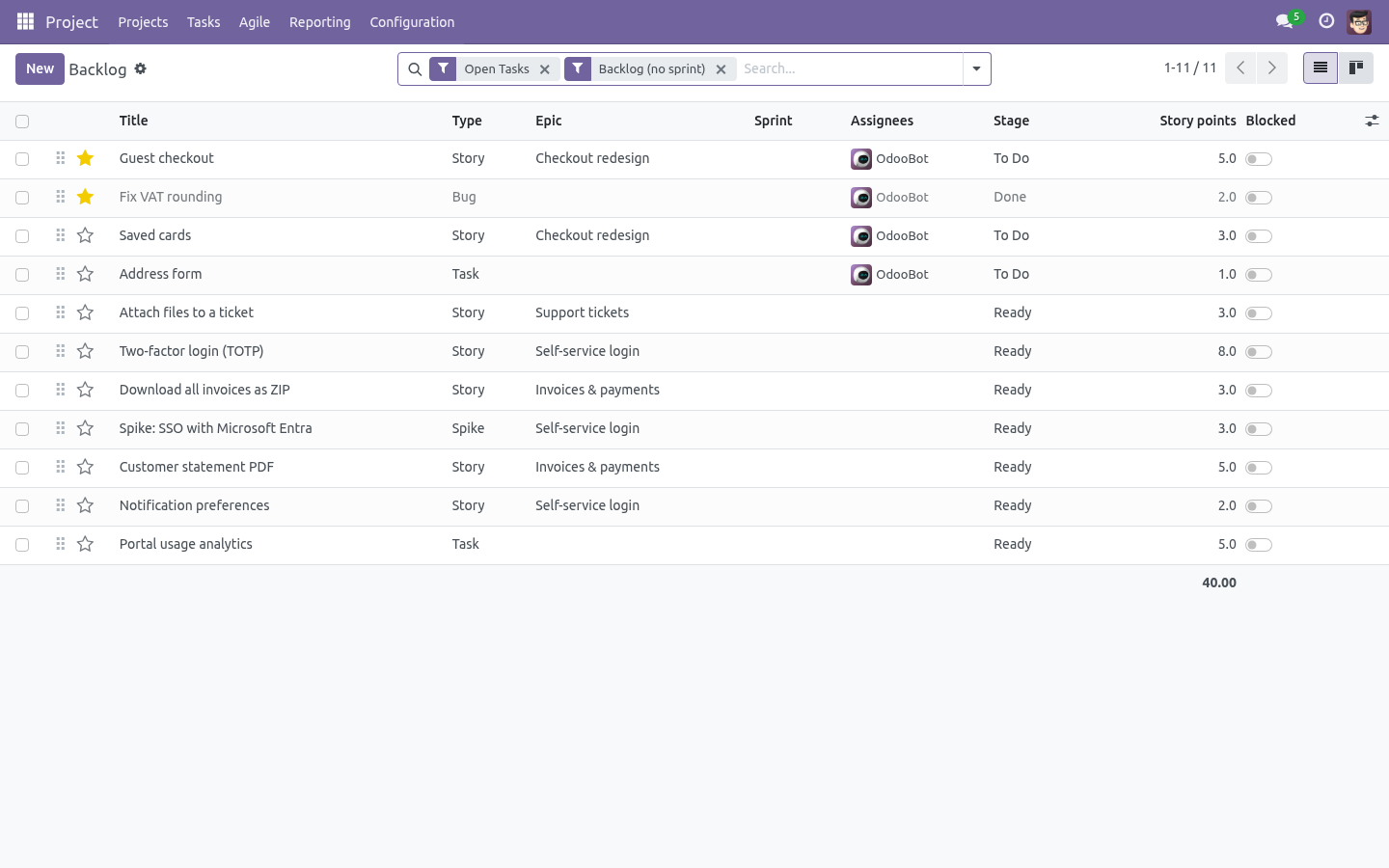Click the Backlog gear settings icon
The width and height of the screenshot is (1389, 868).
point(141,68)
